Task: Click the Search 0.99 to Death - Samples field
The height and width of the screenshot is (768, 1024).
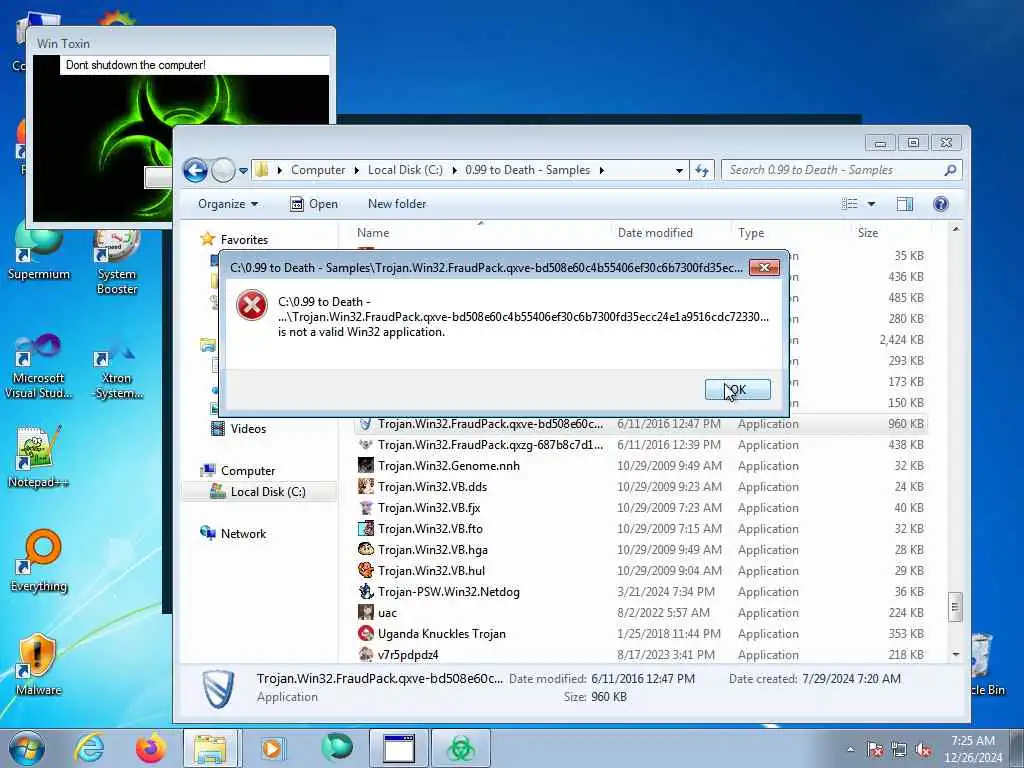Action: click(841, 170)
